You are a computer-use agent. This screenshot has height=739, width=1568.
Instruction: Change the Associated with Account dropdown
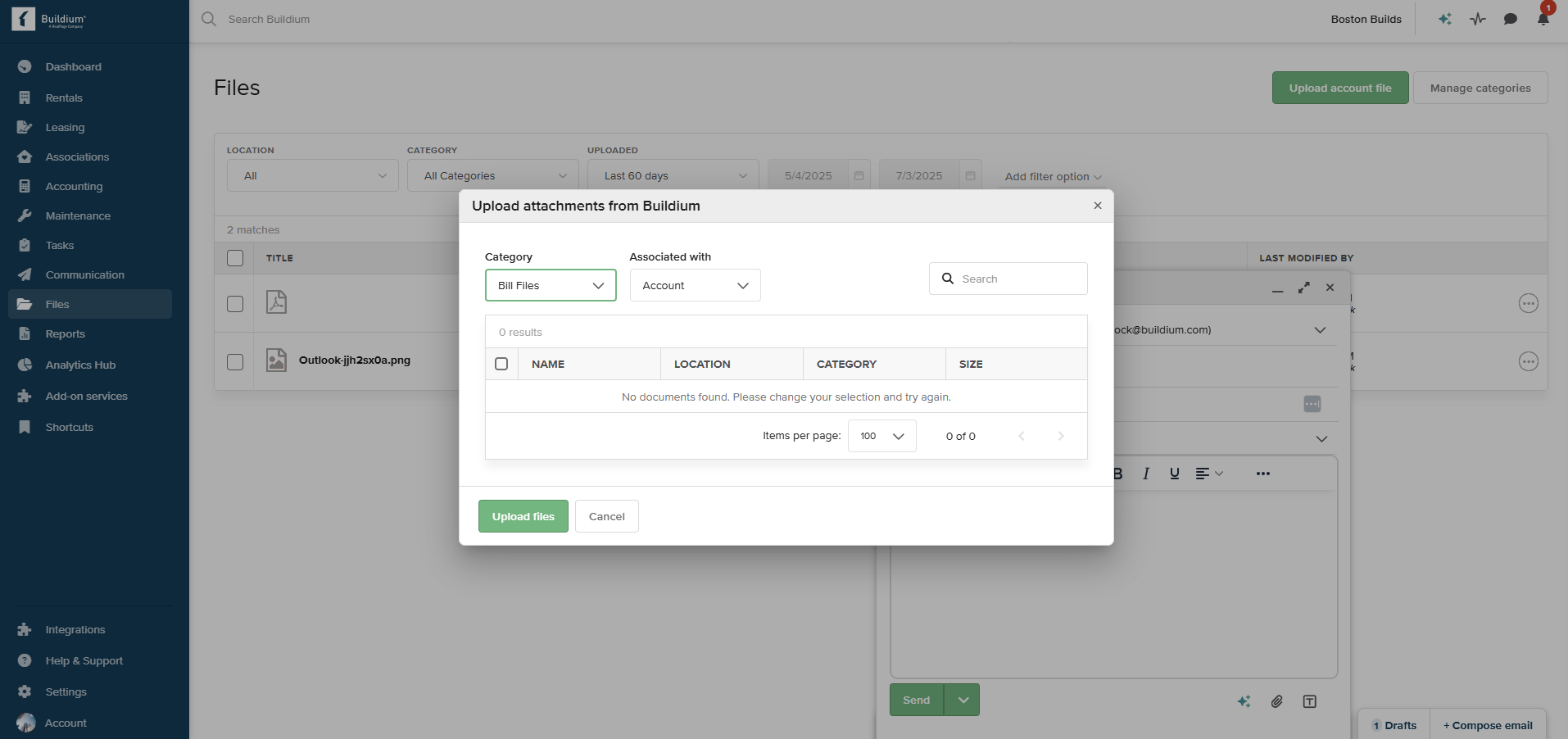pyautogui.click(x=694, y=285)
